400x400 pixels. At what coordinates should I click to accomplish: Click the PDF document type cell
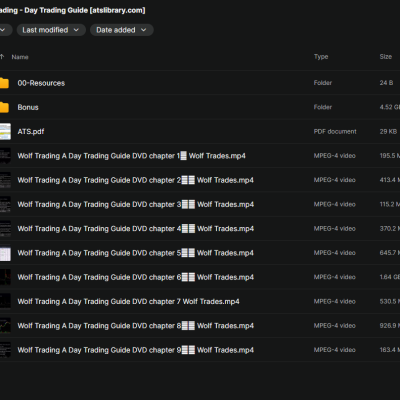click(335, 132)
